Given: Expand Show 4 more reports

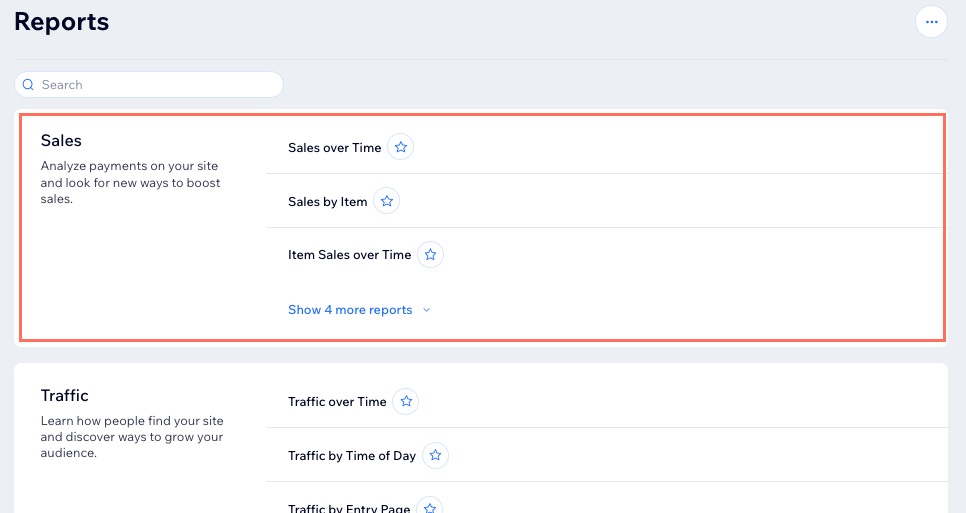Looking at the screenshot, I should (359, 310).
